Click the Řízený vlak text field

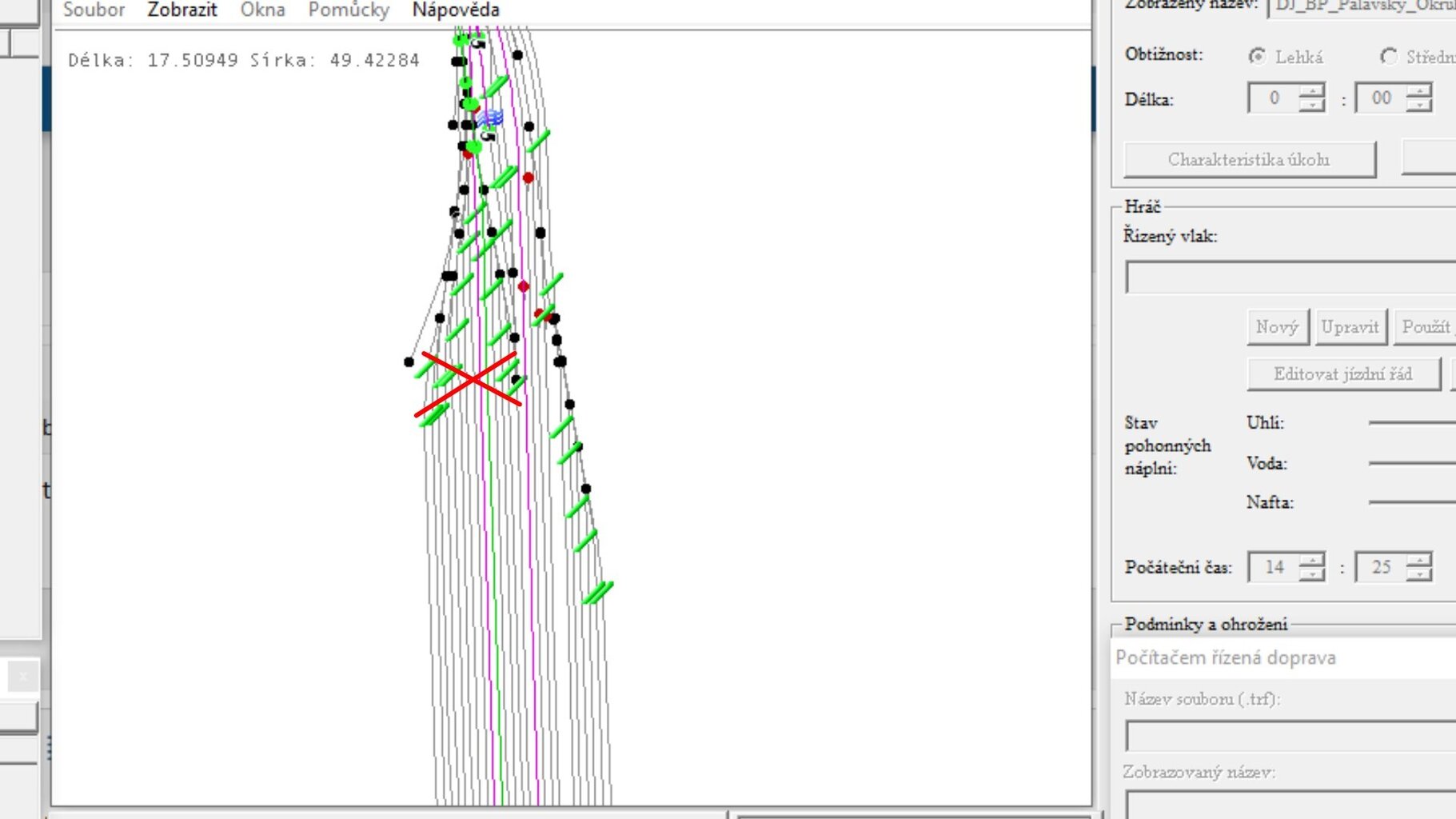pos(1290,278)
